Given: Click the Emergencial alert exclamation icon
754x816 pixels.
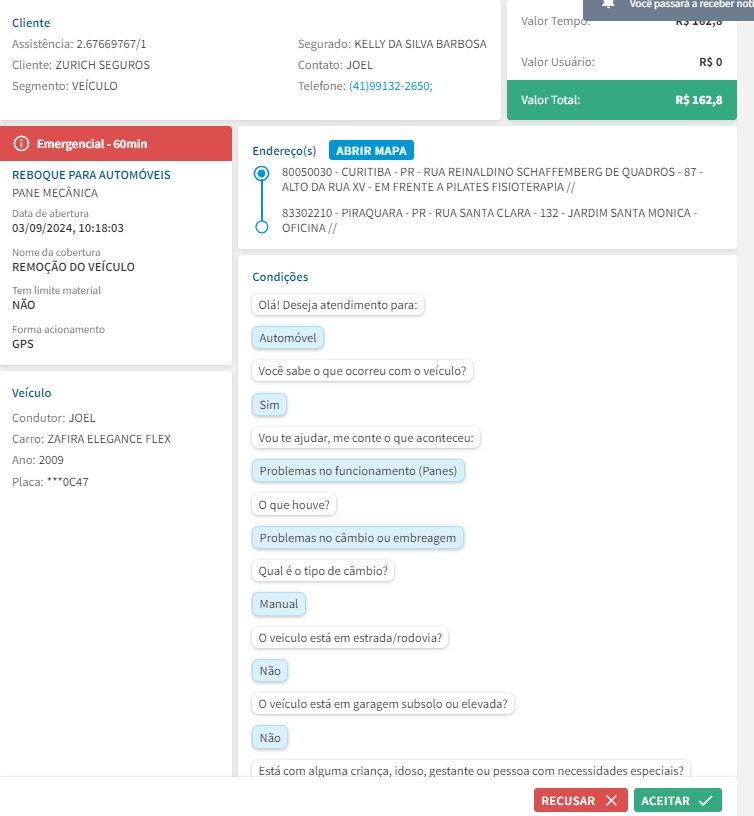Looking at the screenshot, I should point(21,144).
